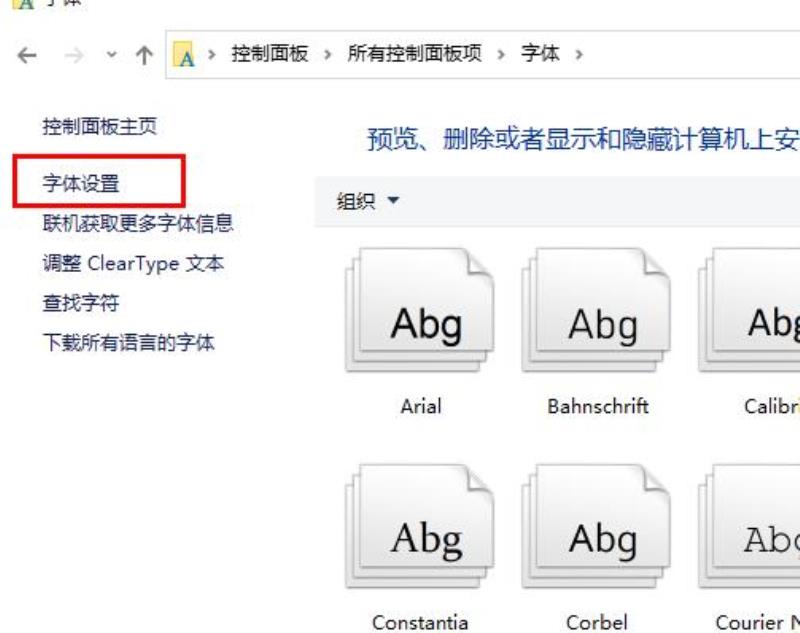Navigate to 控制面板 breadcrumb item
800x633 pixels.
[270, 54]
